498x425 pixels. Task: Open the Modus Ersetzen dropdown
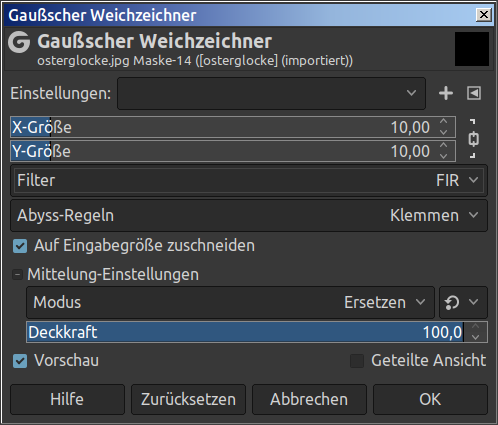230,302
